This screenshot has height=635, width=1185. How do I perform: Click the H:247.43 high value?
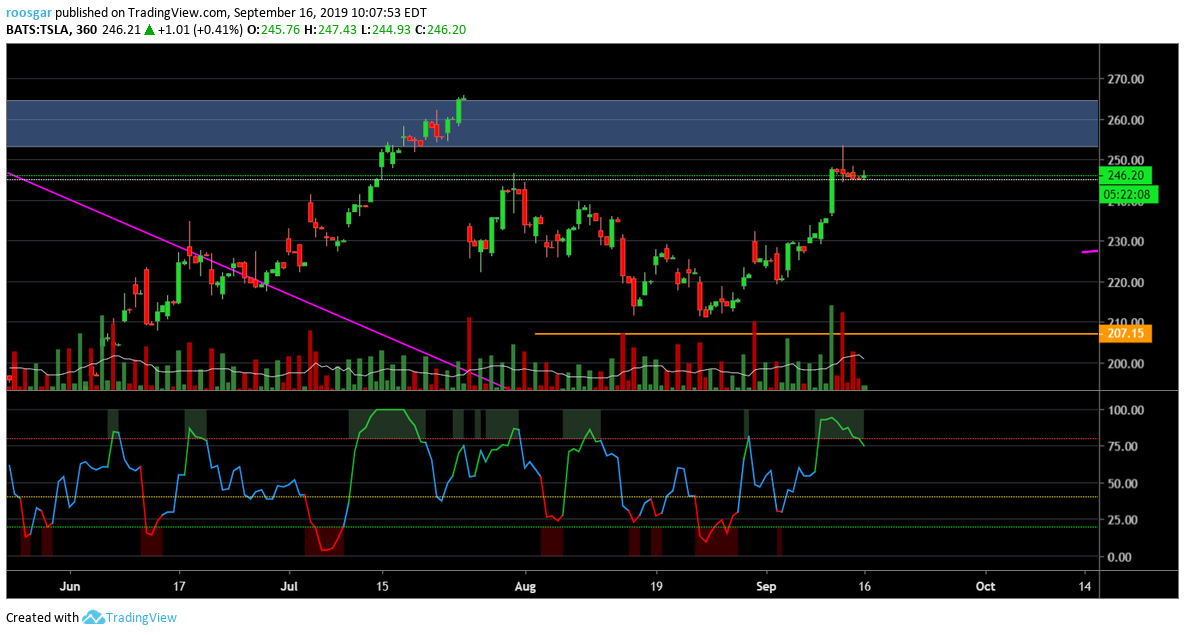(330, 30)
